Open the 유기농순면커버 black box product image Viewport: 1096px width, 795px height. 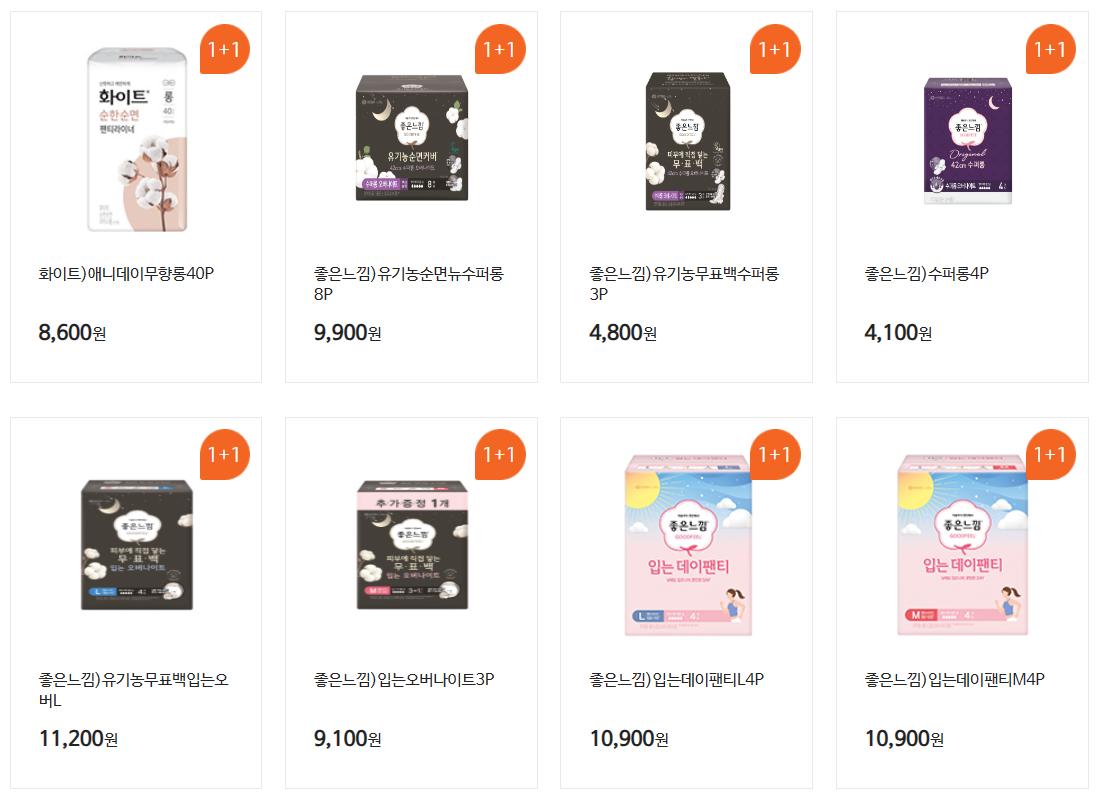coord(412,138)
